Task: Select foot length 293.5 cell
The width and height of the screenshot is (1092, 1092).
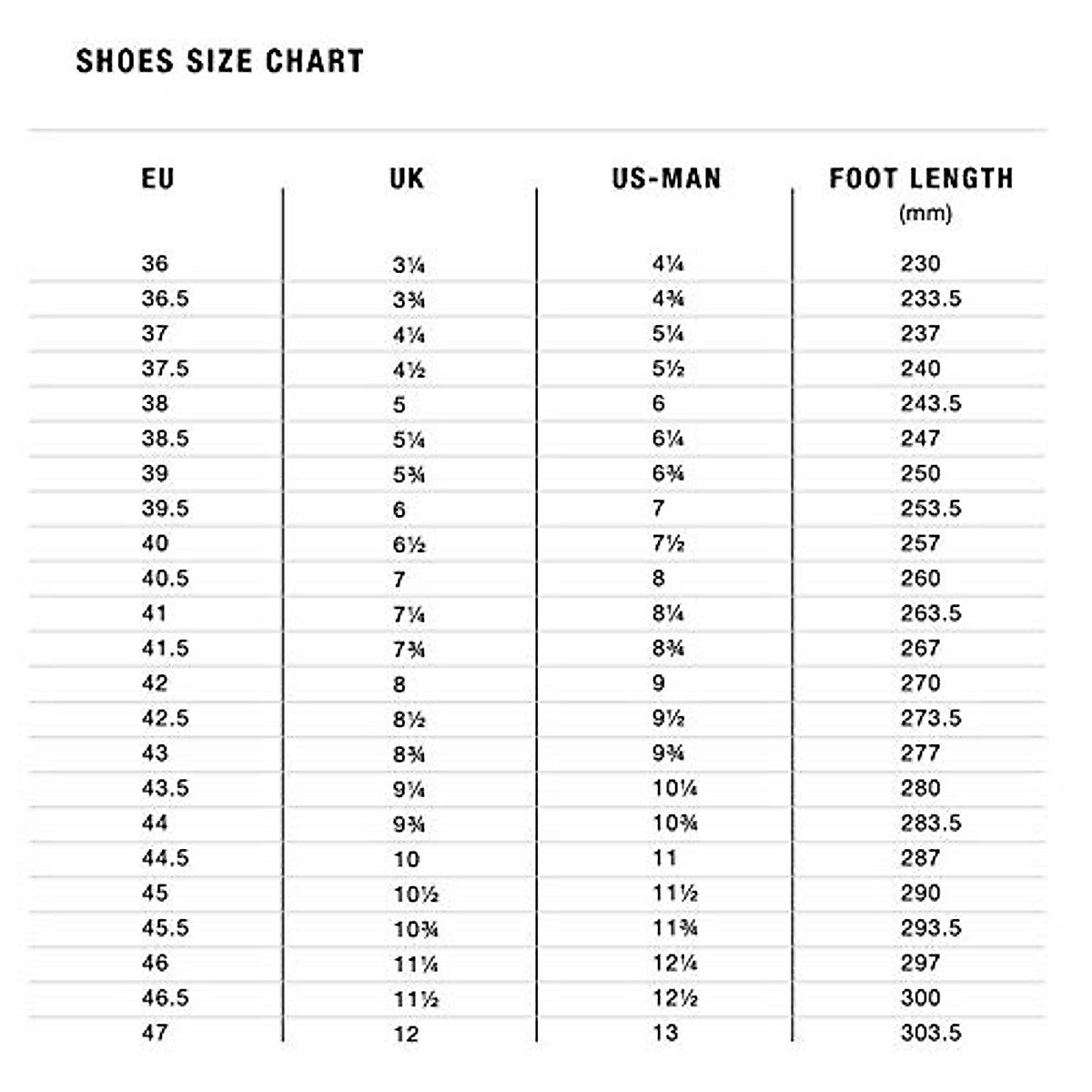Action: (930, 928)
